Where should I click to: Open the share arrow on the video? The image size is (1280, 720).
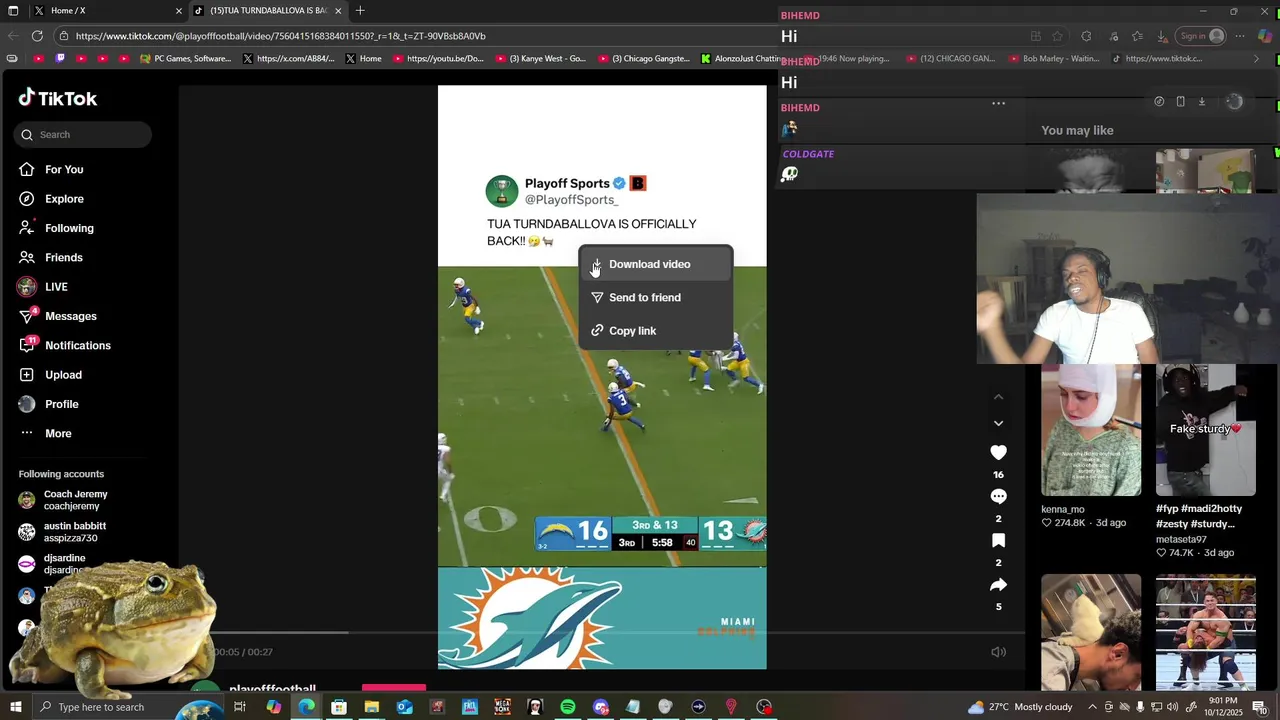pyautogui.click(x=998, y=585)
